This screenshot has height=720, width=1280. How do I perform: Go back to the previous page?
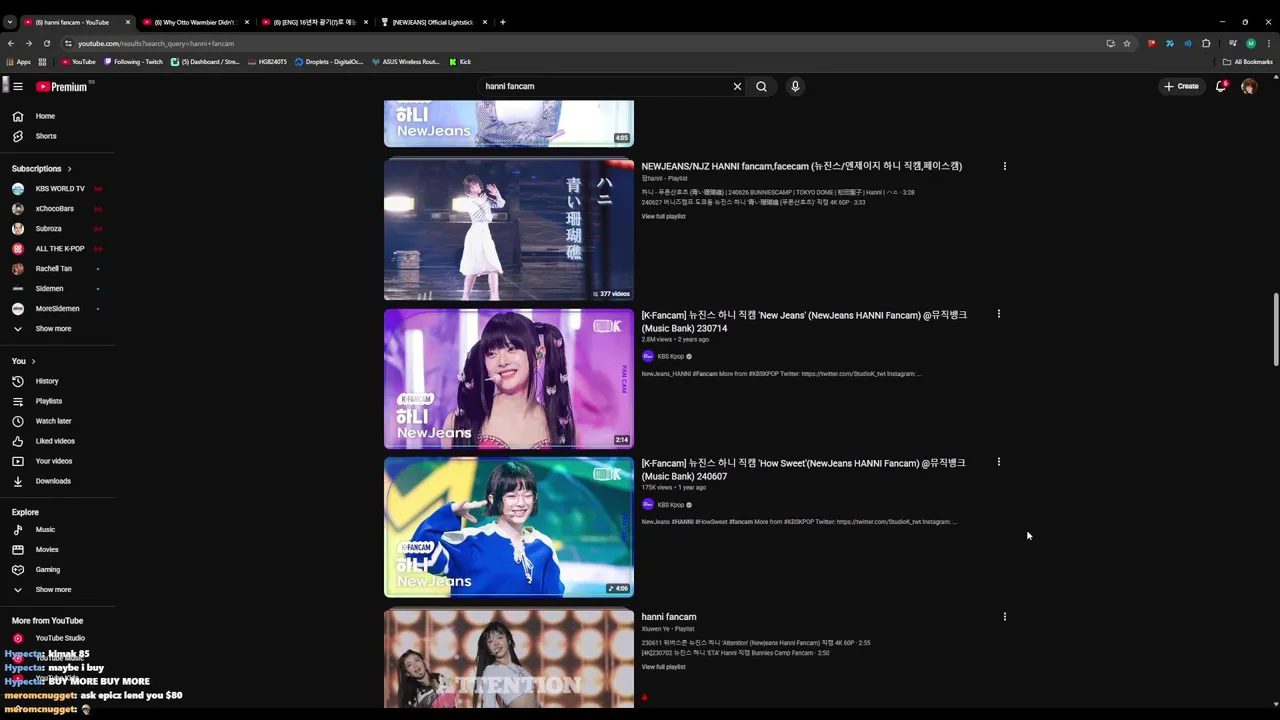[11, 43]
